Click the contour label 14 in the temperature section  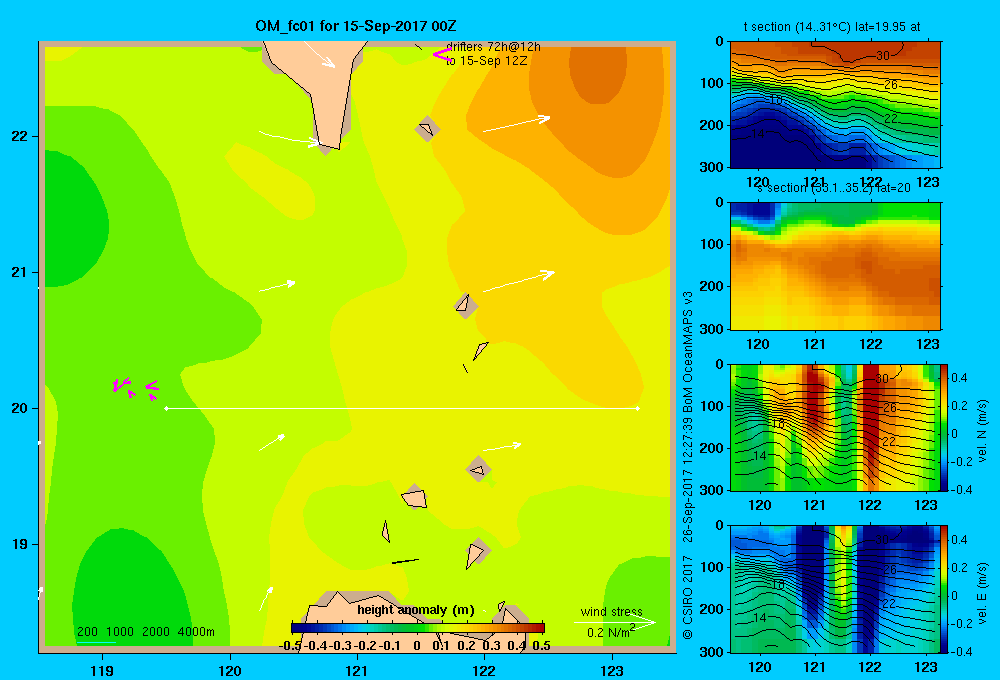[758, 134]
